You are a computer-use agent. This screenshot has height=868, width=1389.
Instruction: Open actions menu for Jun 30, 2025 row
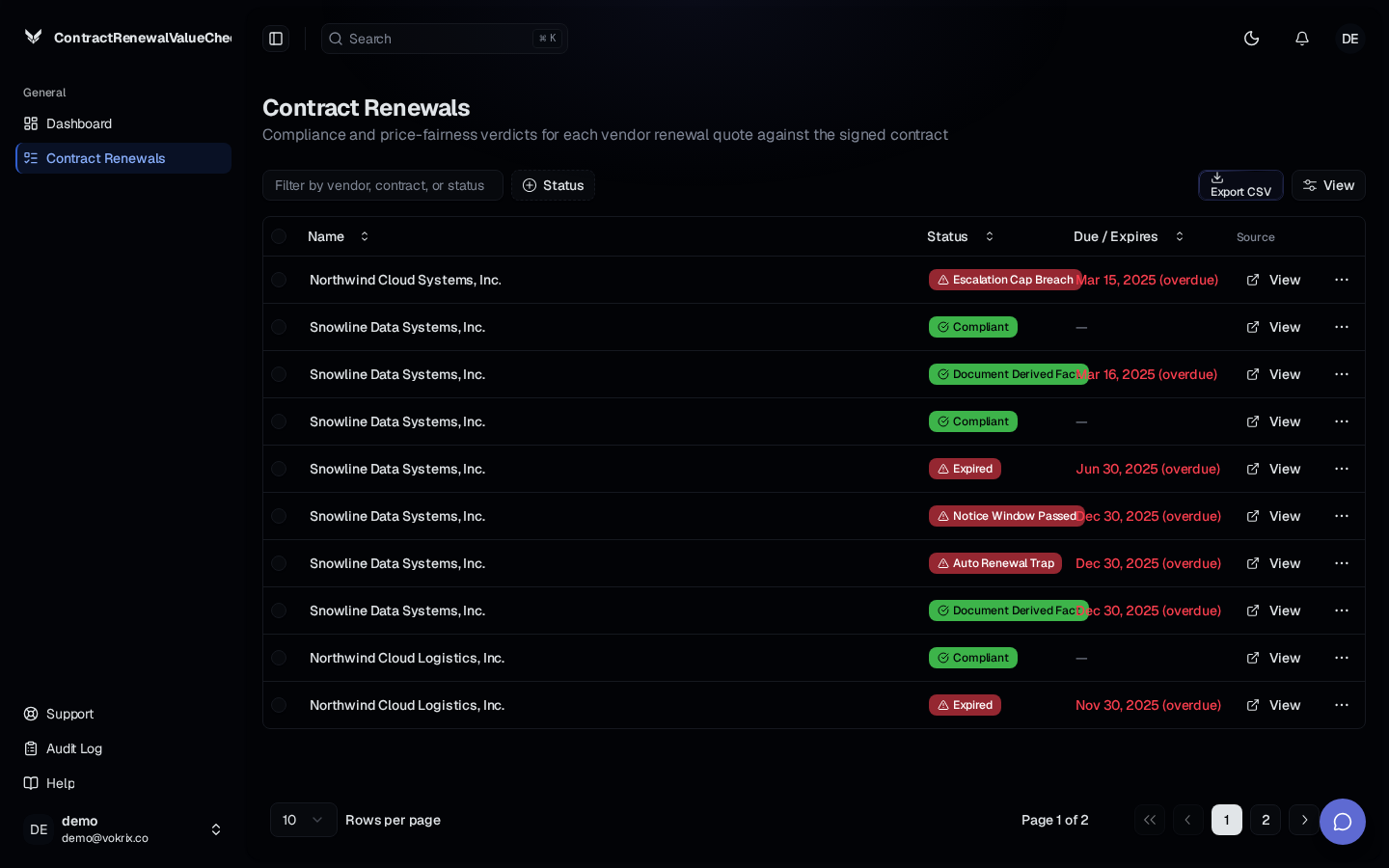[1342, 469]
